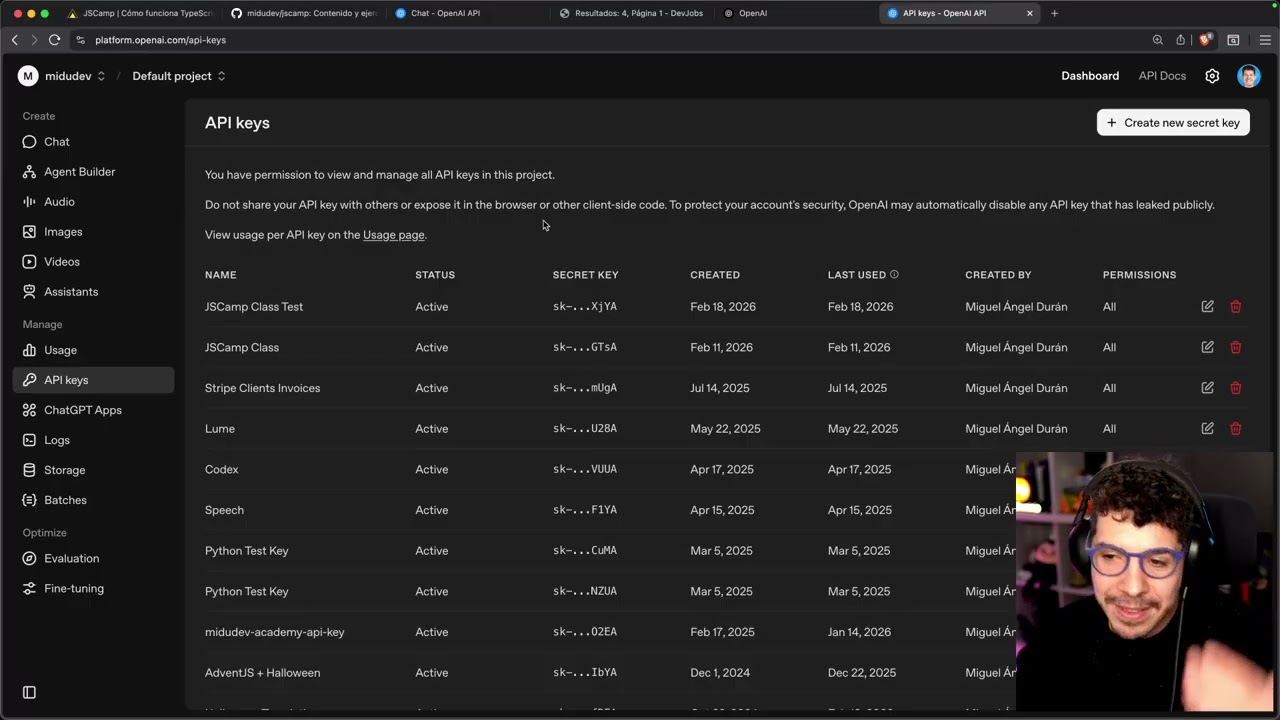Reload the current page
Viewport: 1280px width, 720px height.
click(x=54, y=40)
